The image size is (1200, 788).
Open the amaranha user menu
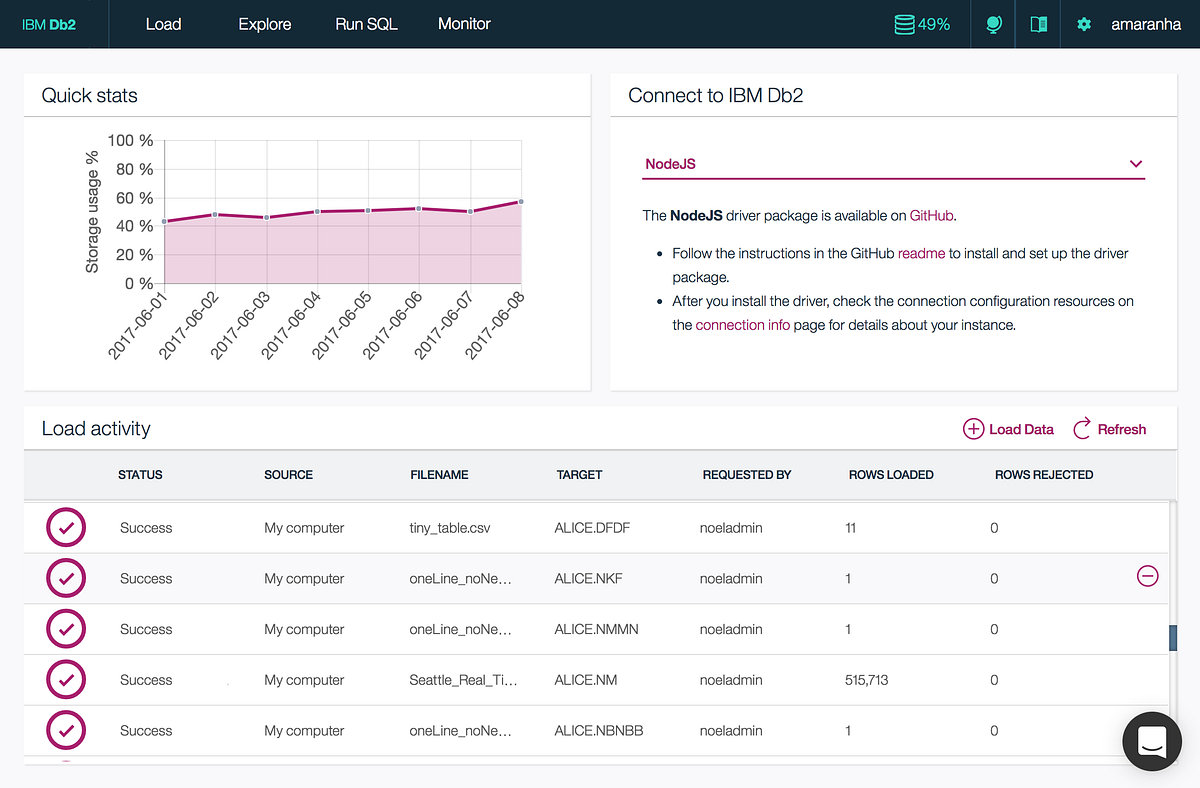(1146, 24)
